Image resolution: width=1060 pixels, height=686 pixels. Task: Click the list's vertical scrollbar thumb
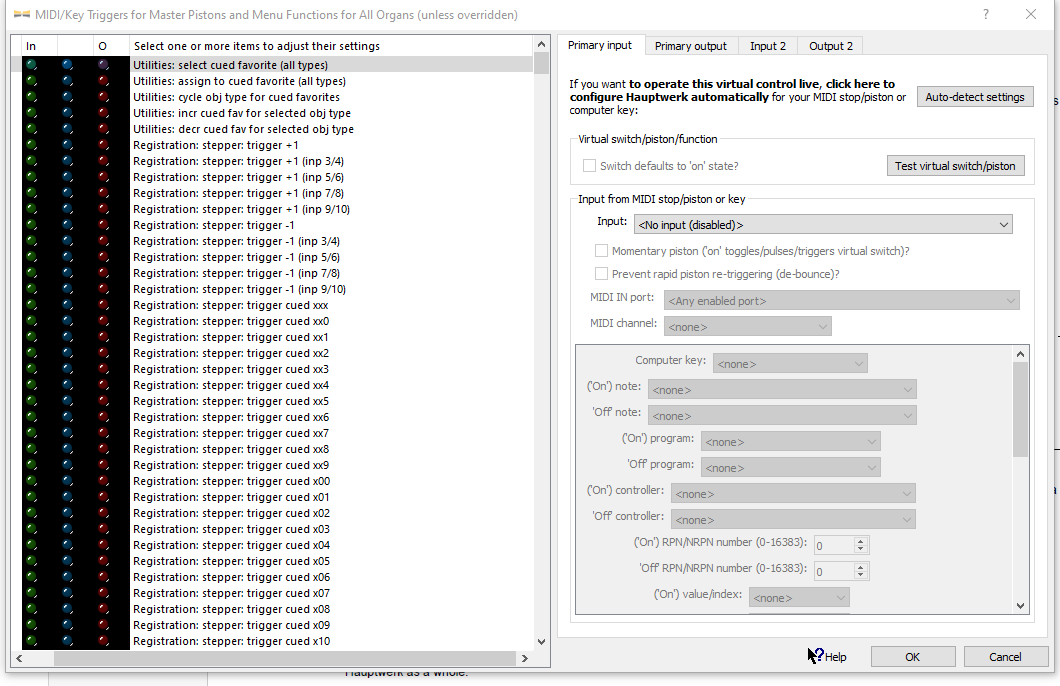click(x=541, y=63)
